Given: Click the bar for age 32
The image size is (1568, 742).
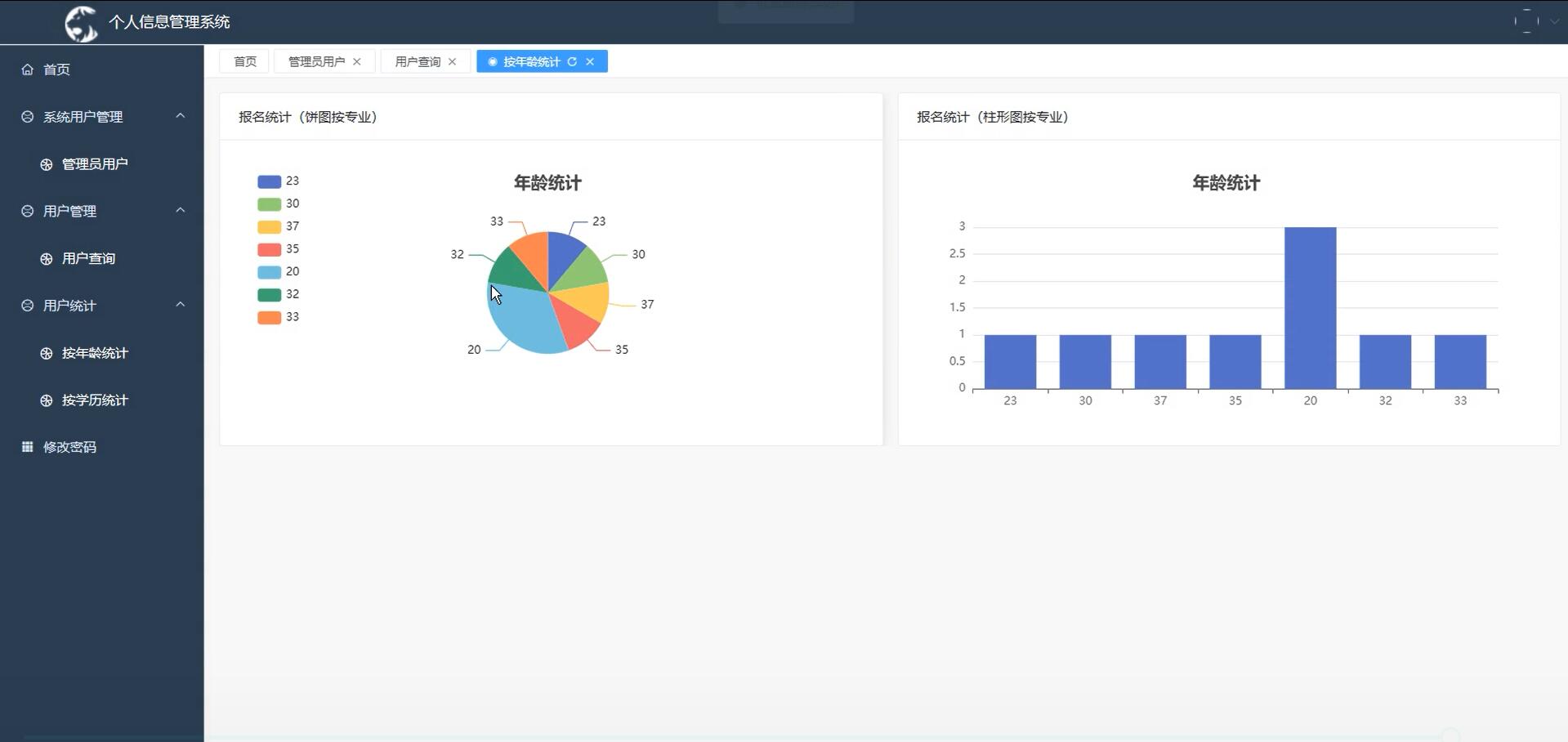Looking at the screenshot, I should [1385, 361].
